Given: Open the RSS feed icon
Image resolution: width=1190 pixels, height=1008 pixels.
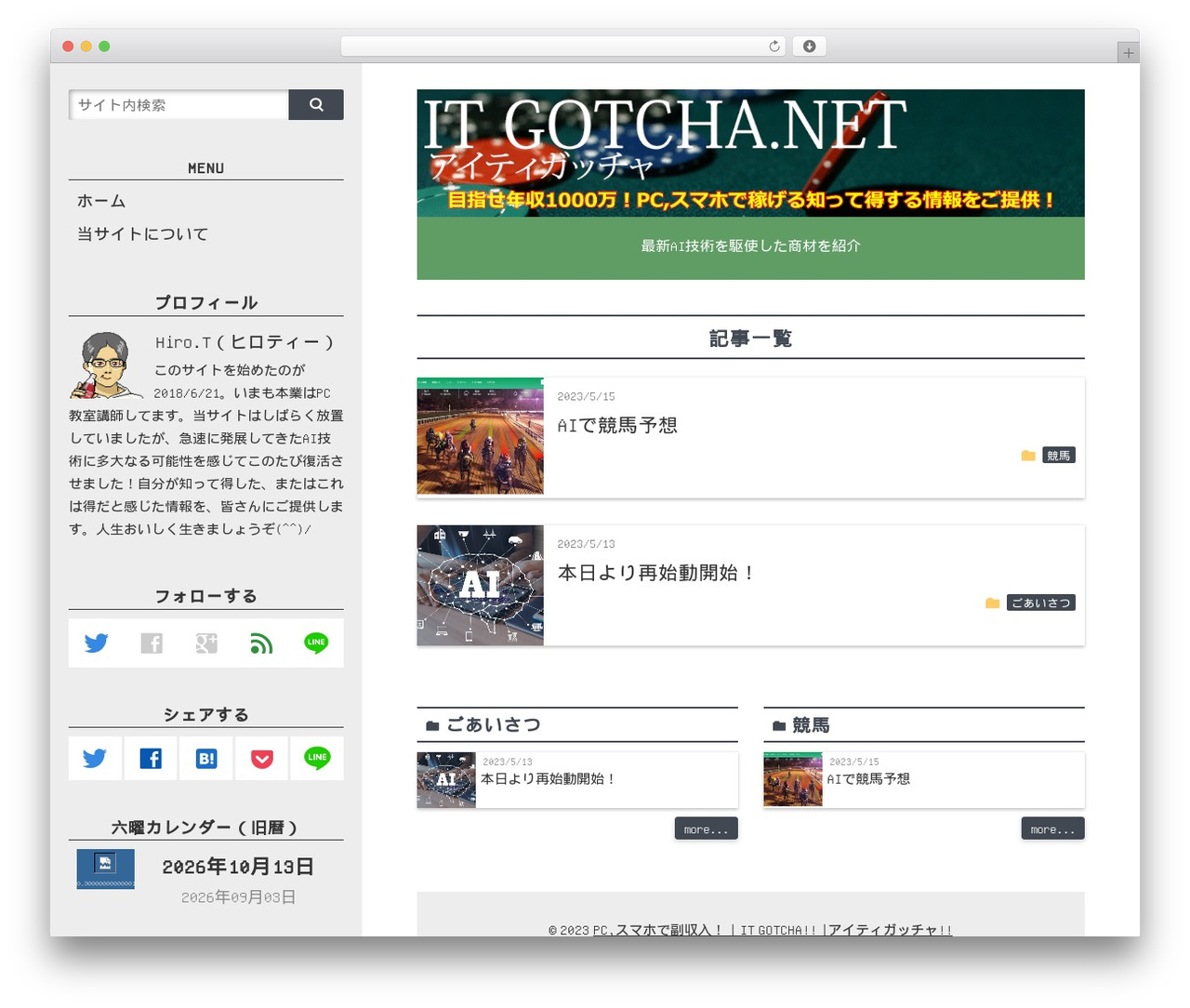Looking at the screenshot, I should point(261,643).
